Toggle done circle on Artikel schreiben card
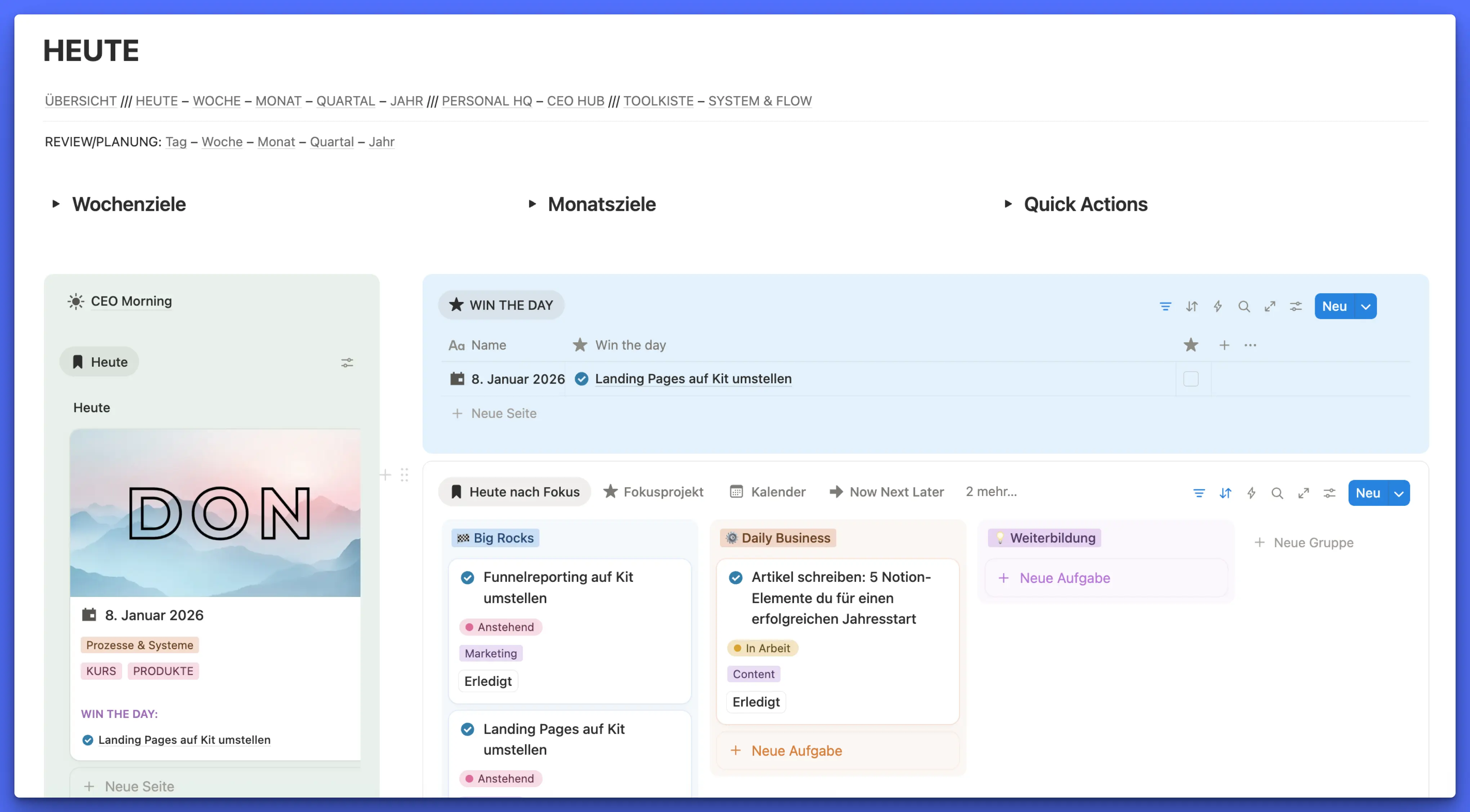This screenshot has height=812, width=1470. (x=736, y=577)
